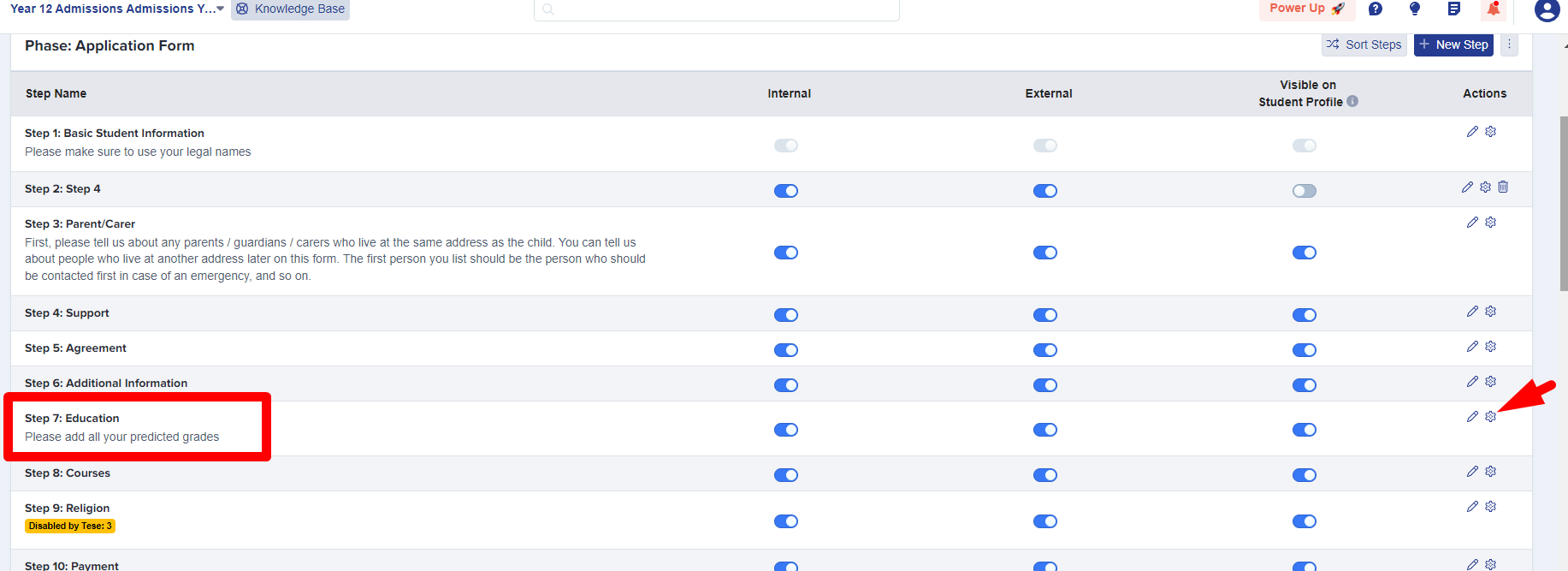Toggle External switch for Step 8 Courses
The image size is (1568, 571).
[x=1045, y=475]
